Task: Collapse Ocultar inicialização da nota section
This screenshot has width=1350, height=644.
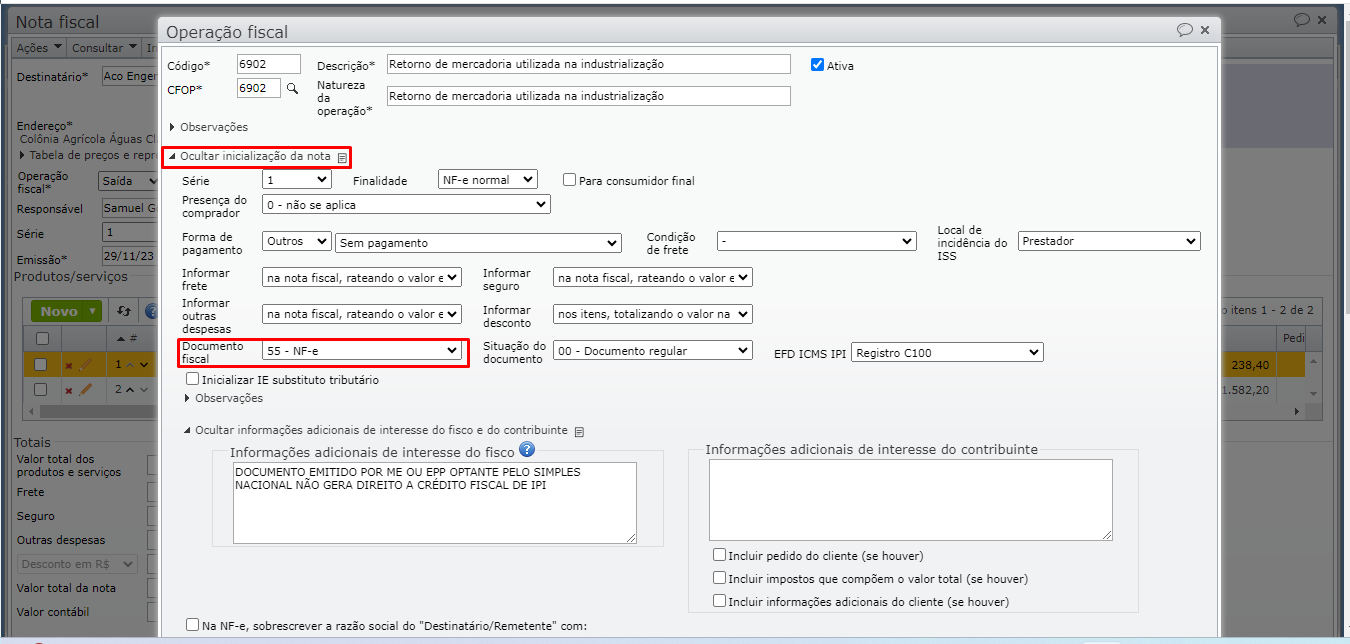Action: pyautogui.click(x=249, y=157)
